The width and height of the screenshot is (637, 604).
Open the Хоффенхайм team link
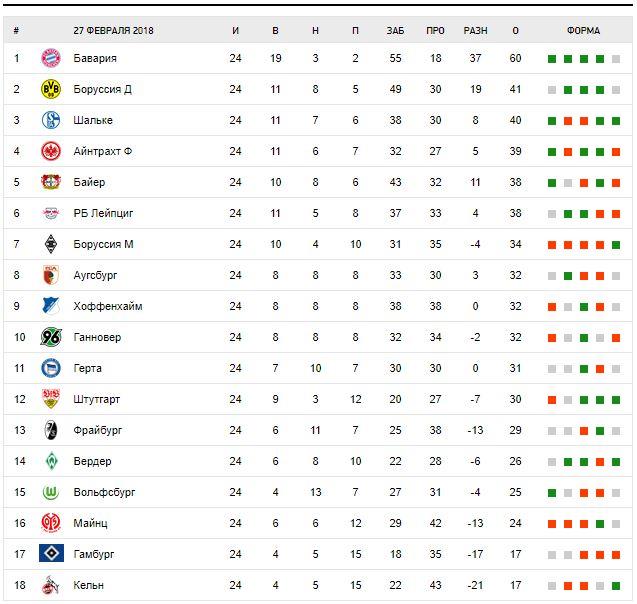click(107, 306)
